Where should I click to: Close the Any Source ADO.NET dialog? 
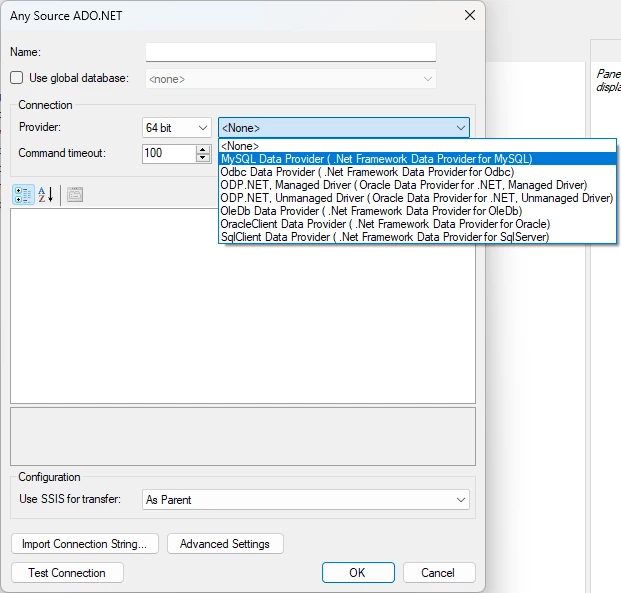[x=470, y=15]
